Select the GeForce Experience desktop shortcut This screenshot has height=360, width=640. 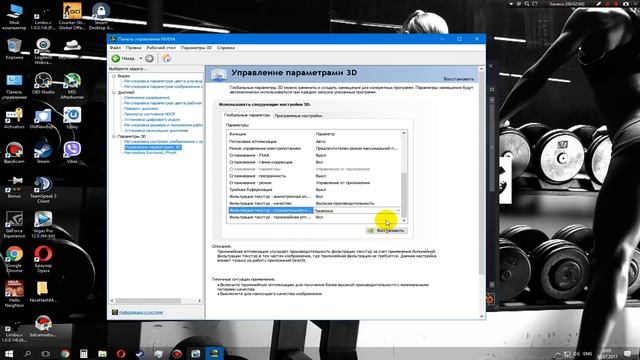(14, 224)
